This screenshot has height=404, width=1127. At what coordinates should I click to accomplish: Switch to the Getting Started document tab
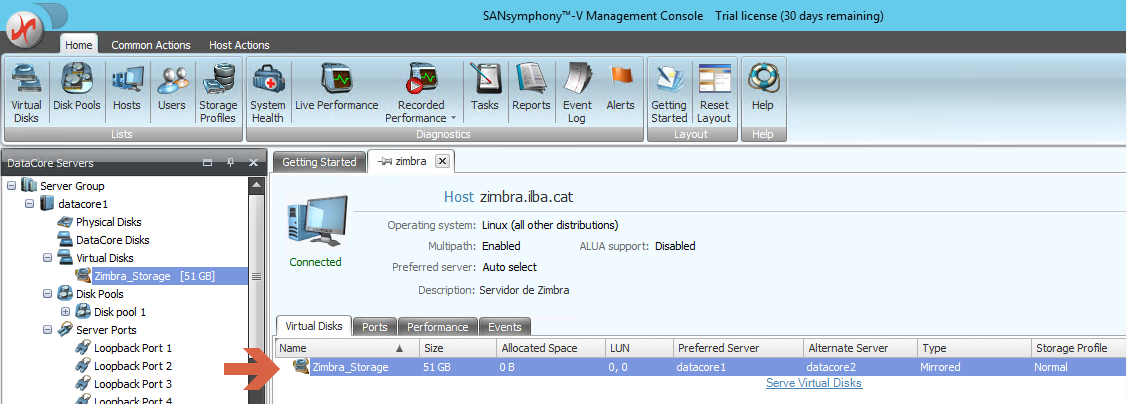click(x=319, y=162)
